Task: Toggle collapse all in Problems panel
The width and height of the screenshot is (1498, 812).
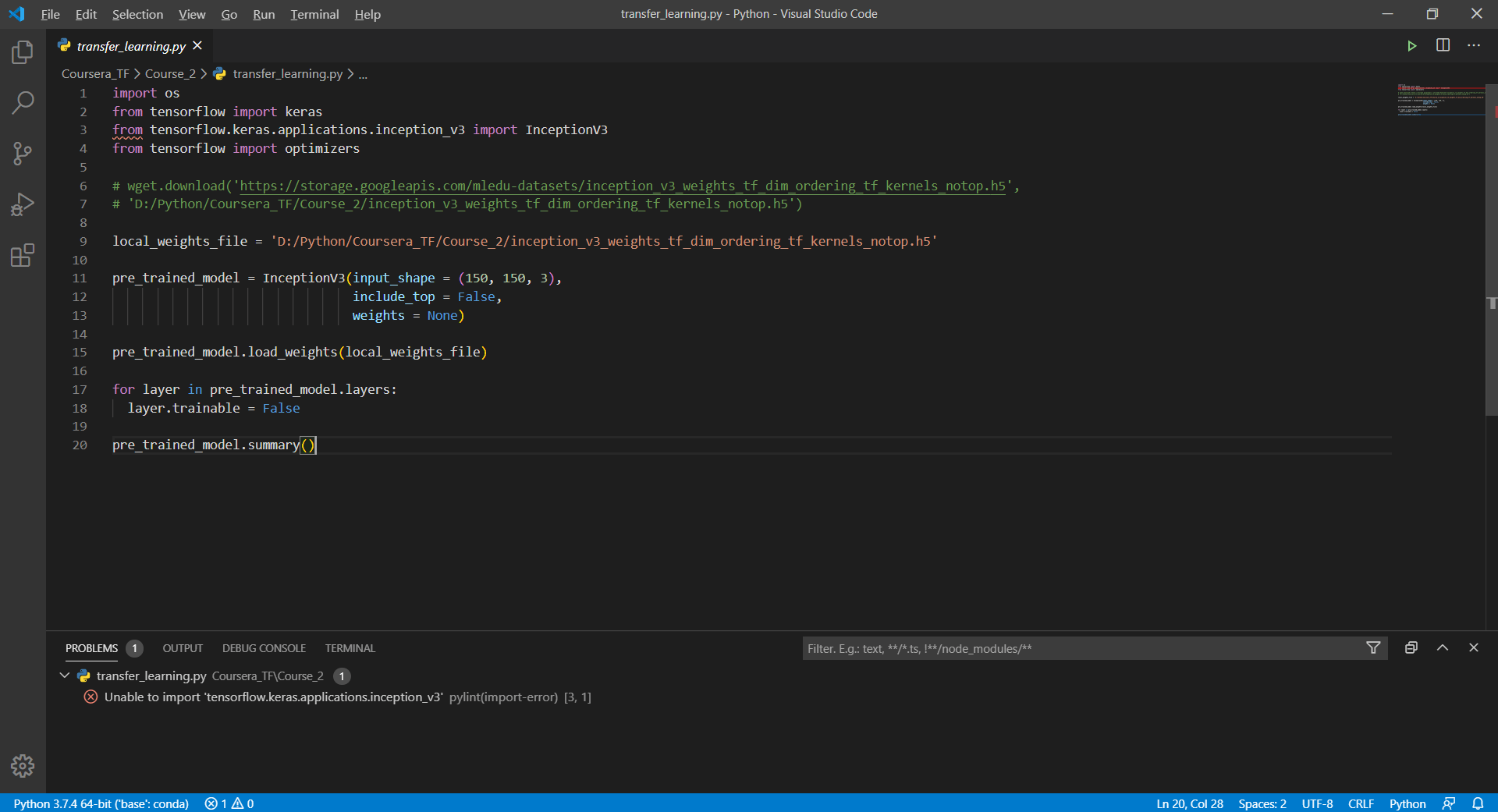Action: pos(1411,647)
